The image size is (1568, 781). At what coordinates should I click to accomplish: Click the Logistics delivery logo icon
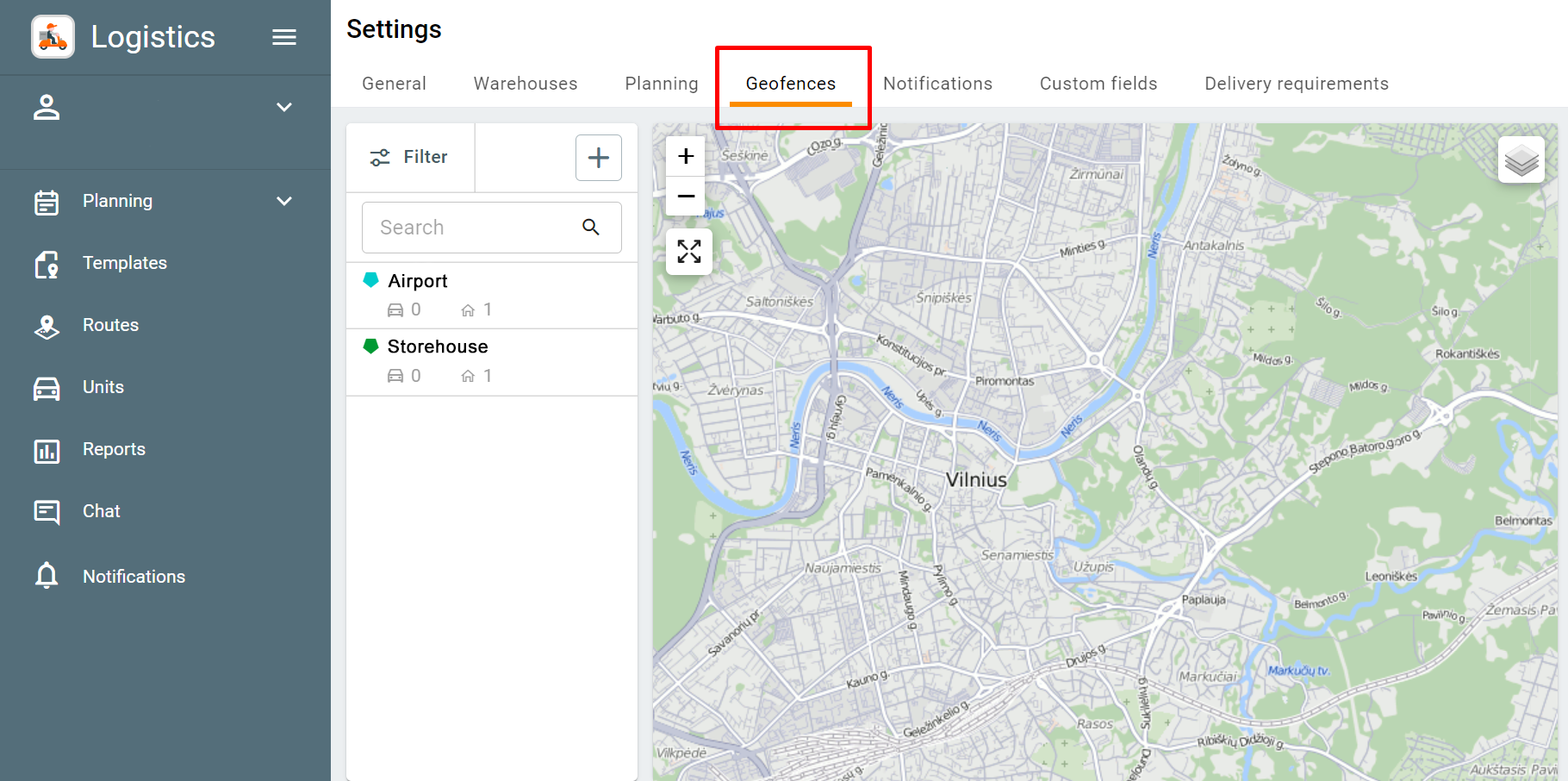[x=52, y=36]
